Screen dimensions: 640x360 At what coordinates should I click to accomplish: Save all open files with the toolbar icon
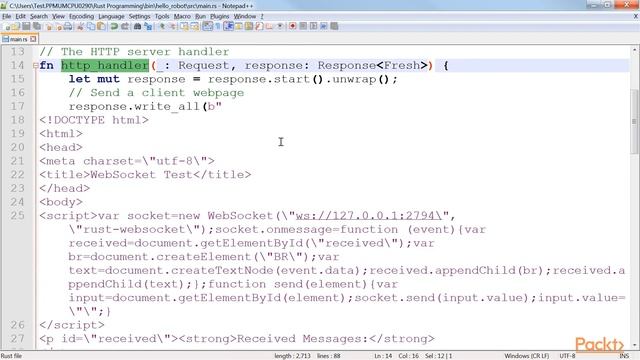tap(36, 27)
